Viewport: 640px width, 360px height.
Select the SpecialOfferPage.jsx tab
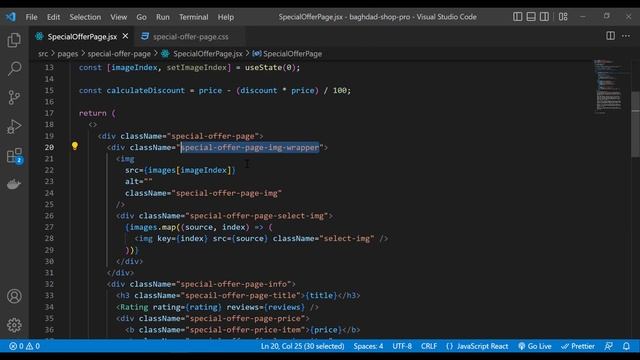coord(82,37)
